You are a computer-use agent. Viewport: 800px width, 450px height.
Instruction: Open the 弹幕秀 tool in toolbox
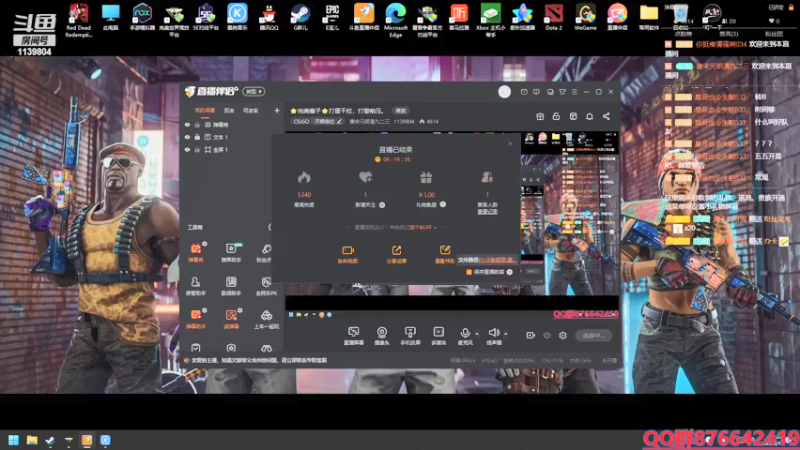[x=196, y=252]
